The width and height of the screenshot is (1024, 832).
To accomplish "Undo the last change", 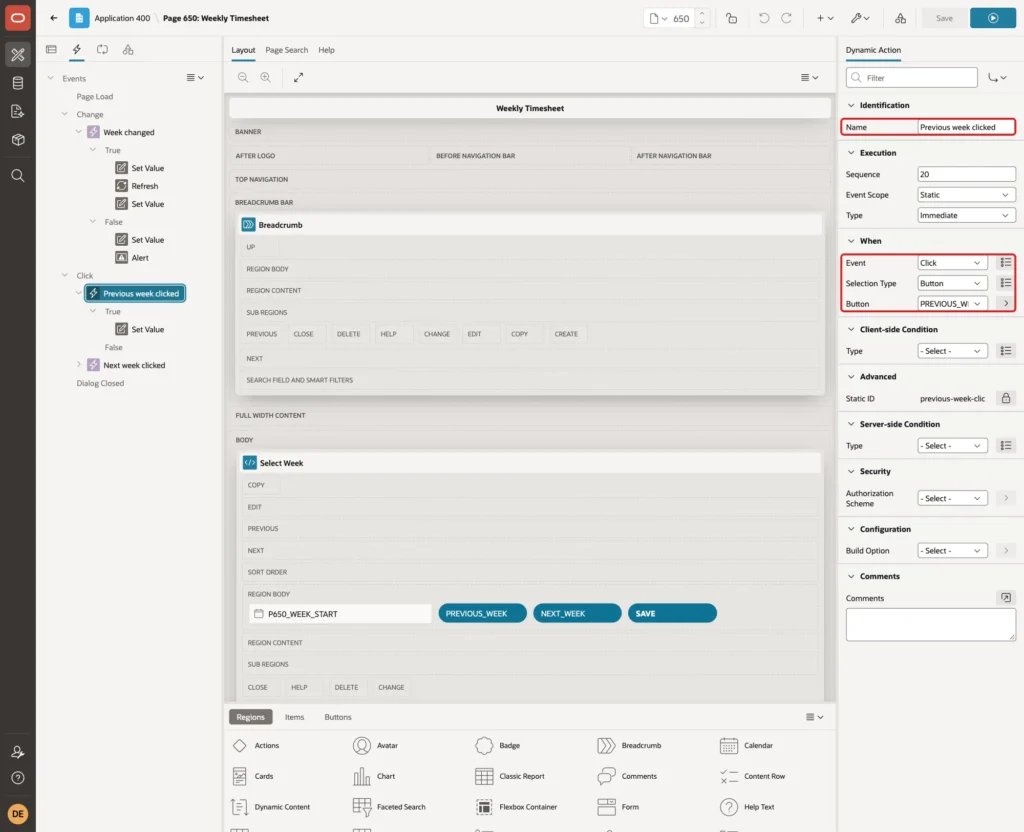I will tap(763, 18).
